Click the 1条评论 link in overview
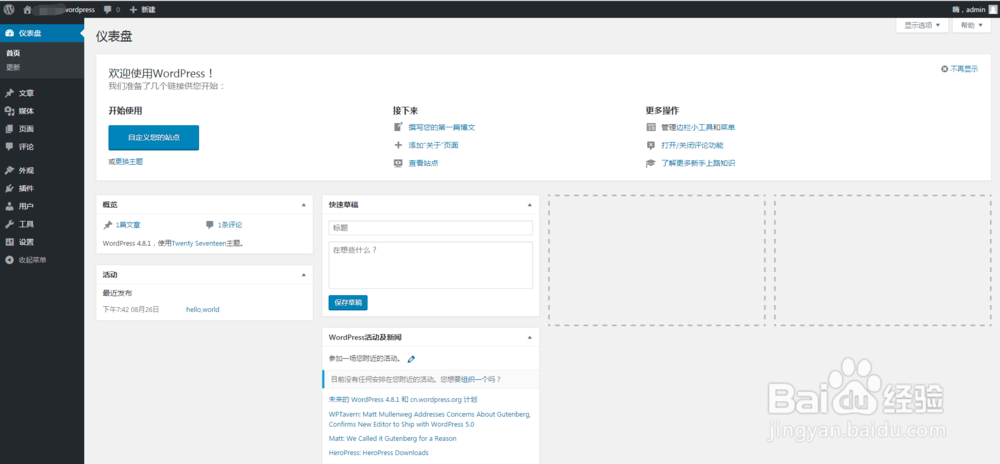This screenshot has width=1000, height=464. click(x=230, y=225)
